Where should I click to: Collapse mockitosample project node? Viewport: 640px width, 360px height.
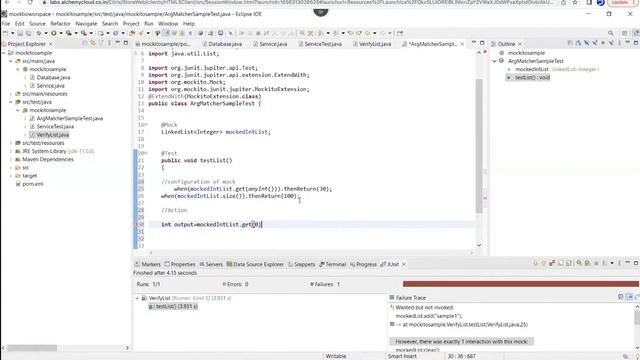(4, 53)
